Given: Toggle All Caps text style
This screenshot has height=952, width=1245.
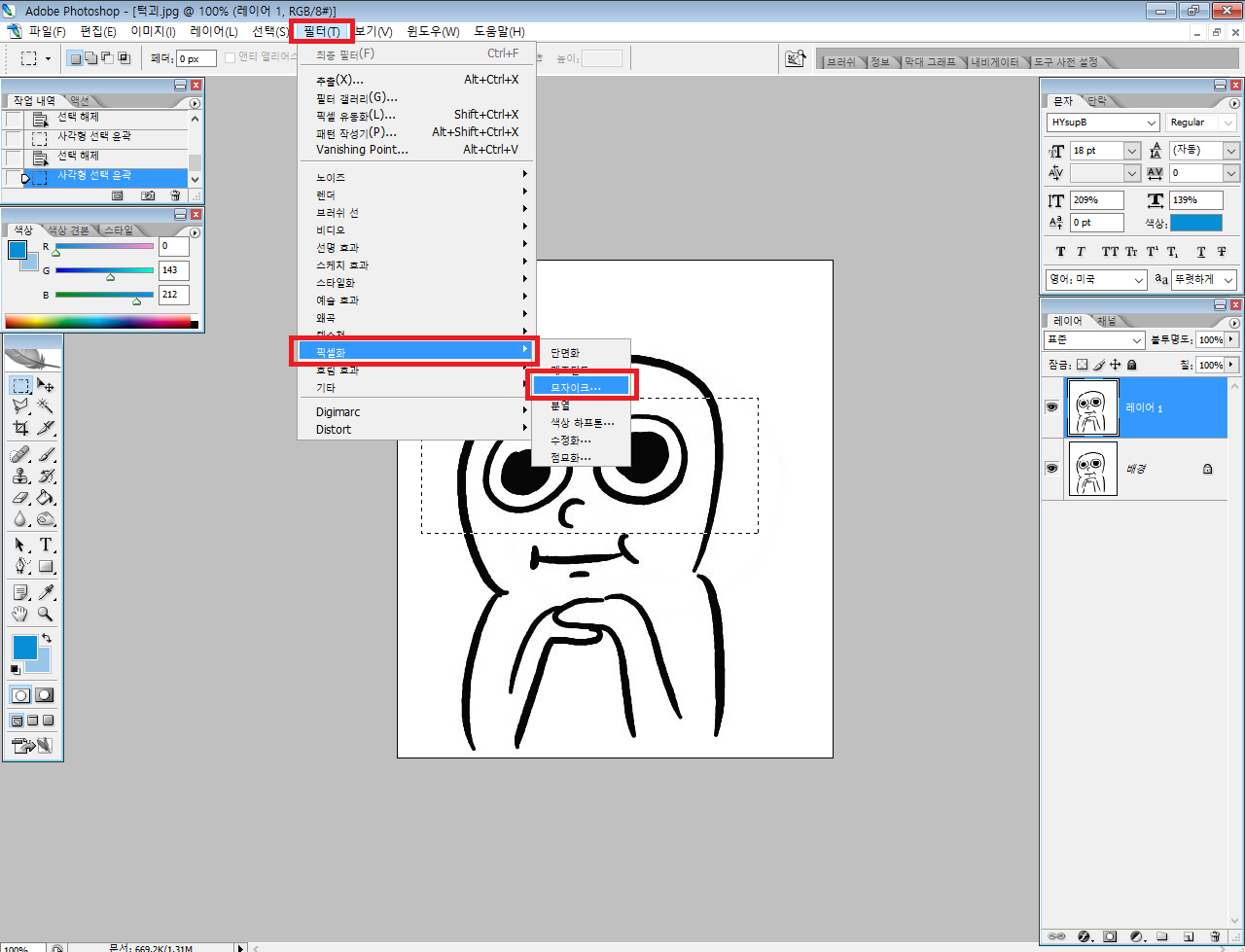Looking at the screenshot, I should pyautogui.click(x=1110, y=252).
